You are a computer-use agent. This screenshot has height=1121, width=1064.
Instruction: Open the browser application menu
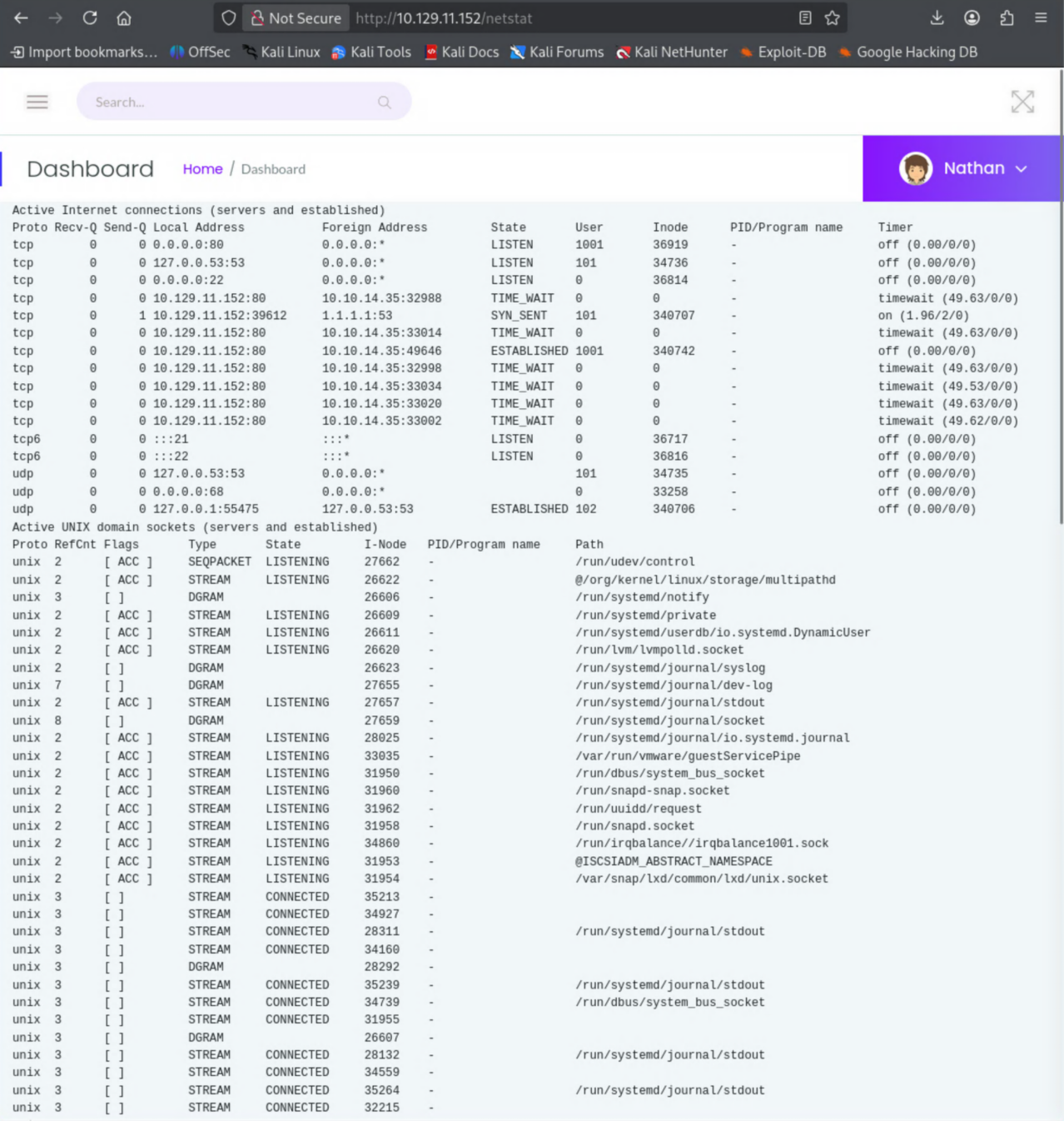click(x=1041, y=17)
